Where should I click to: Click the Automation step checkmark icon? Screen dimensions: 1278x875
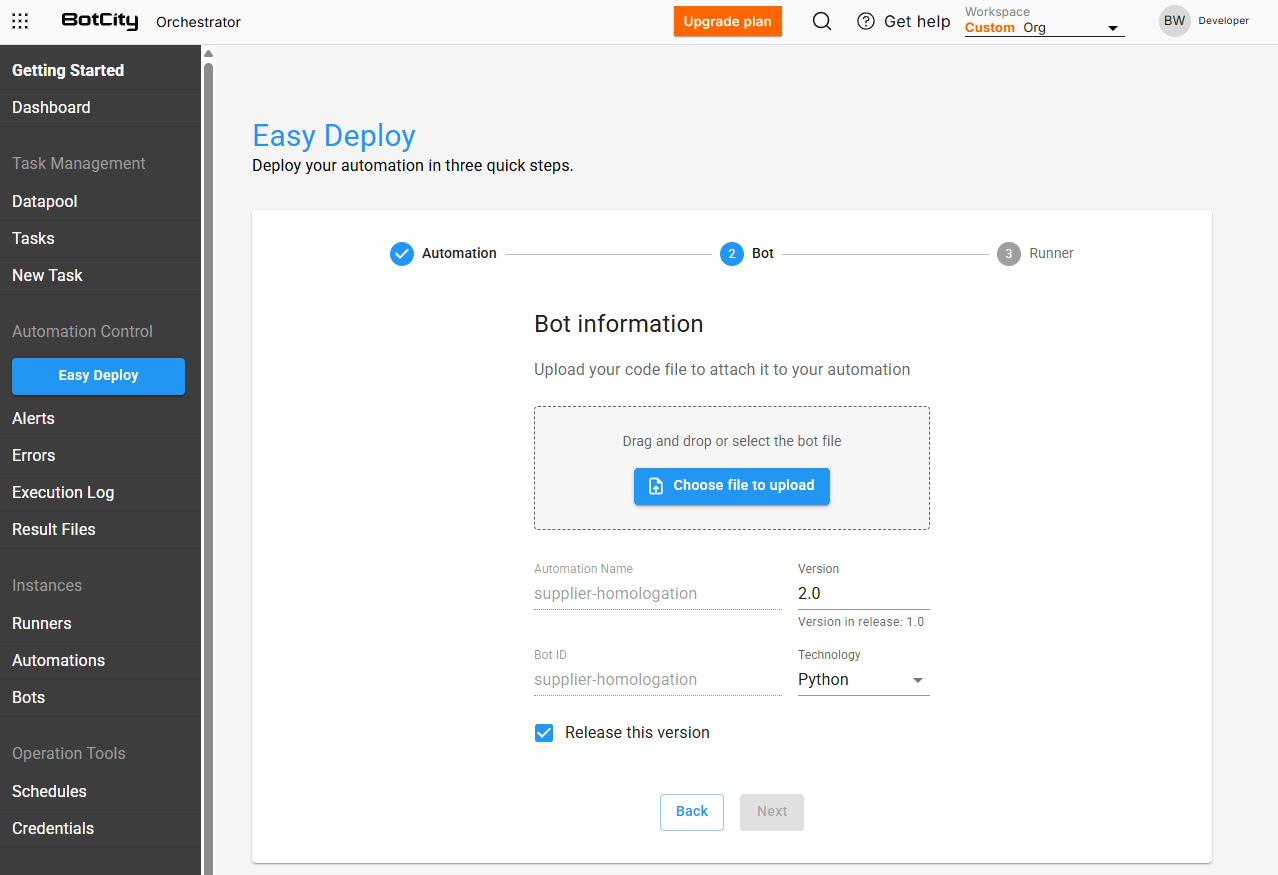(x=401, y=254)
